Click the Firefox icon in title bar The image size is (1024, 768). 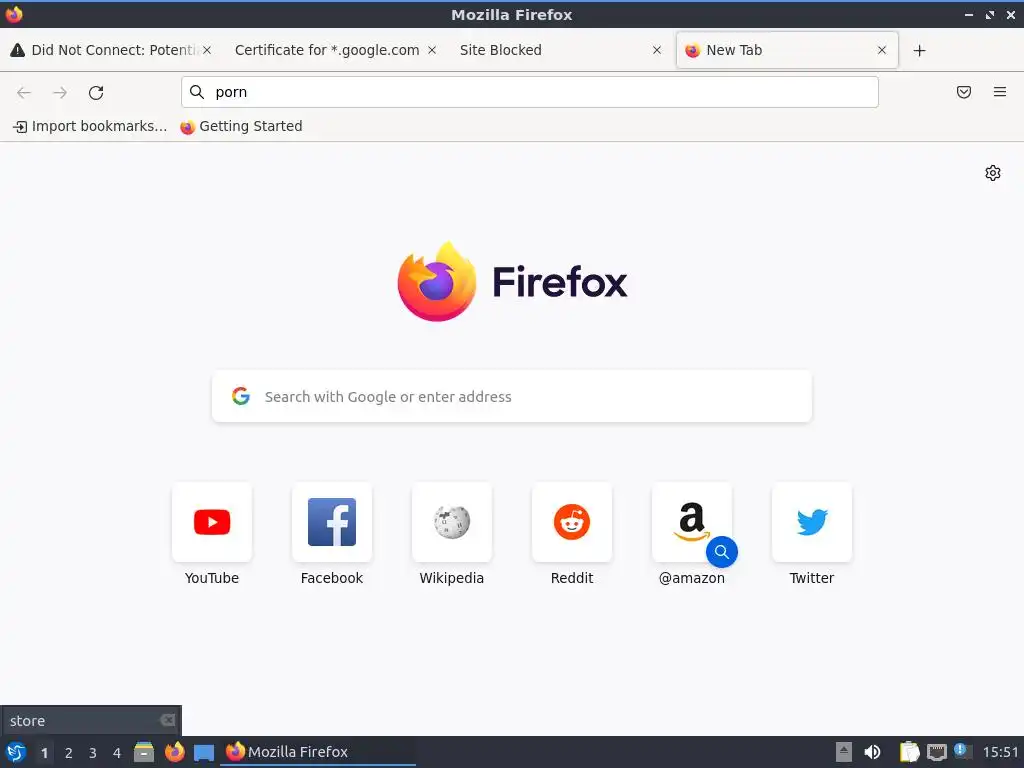(x=14, y=14)
